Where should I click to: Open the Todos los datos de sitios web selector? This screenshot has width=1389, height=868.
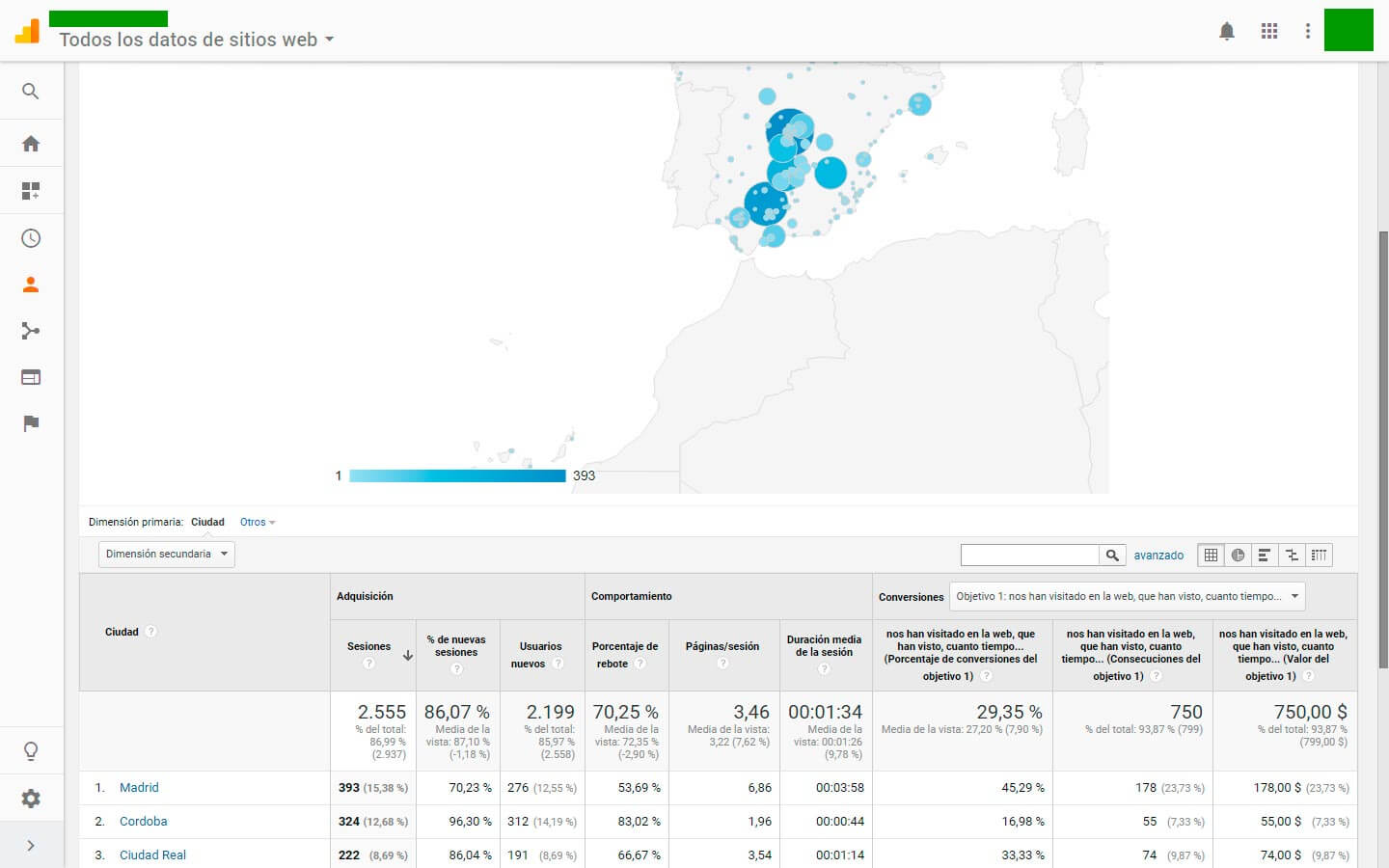[197, 40]
